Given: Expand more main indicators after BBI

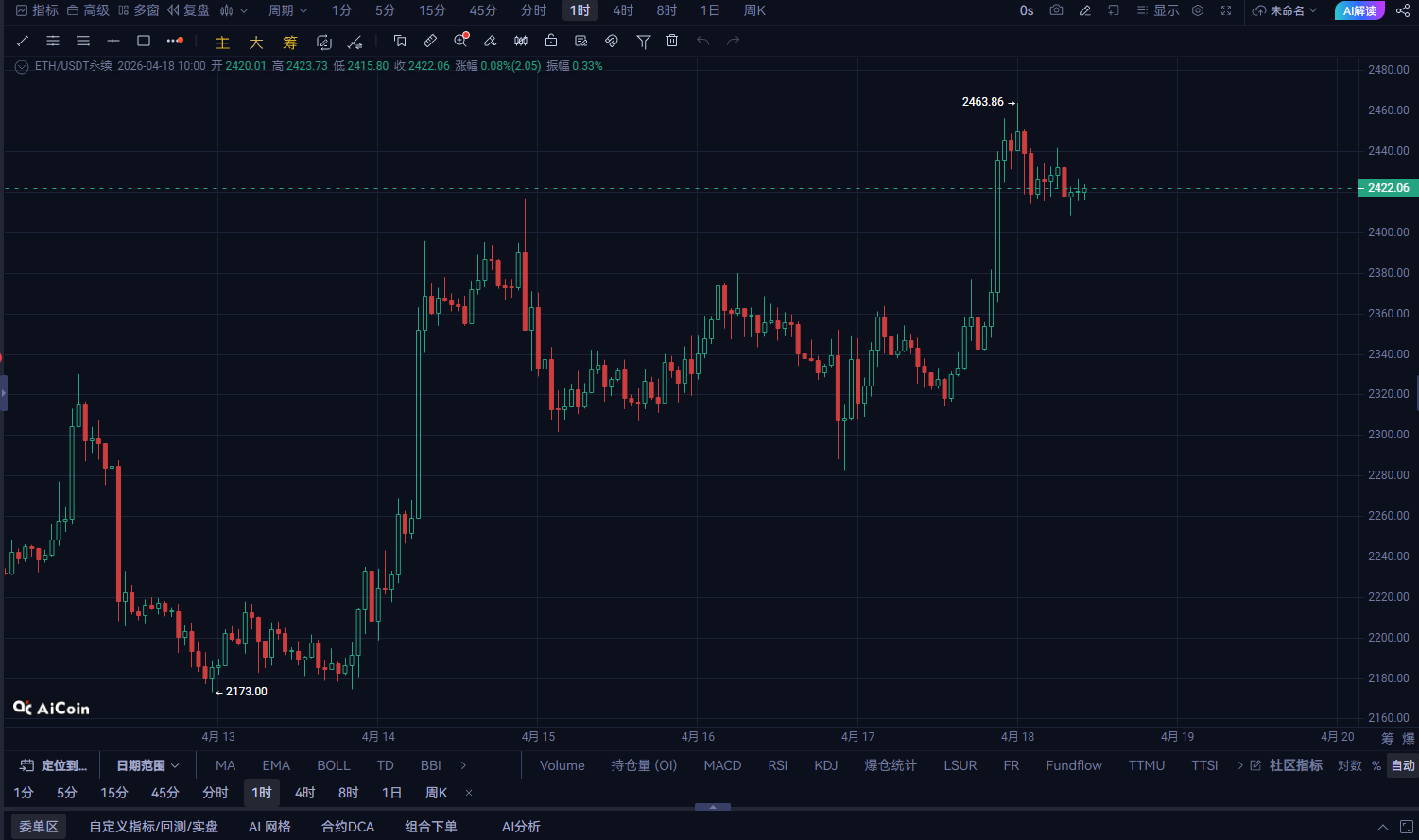Looking at the screenshot, I should tap(463, 765).
